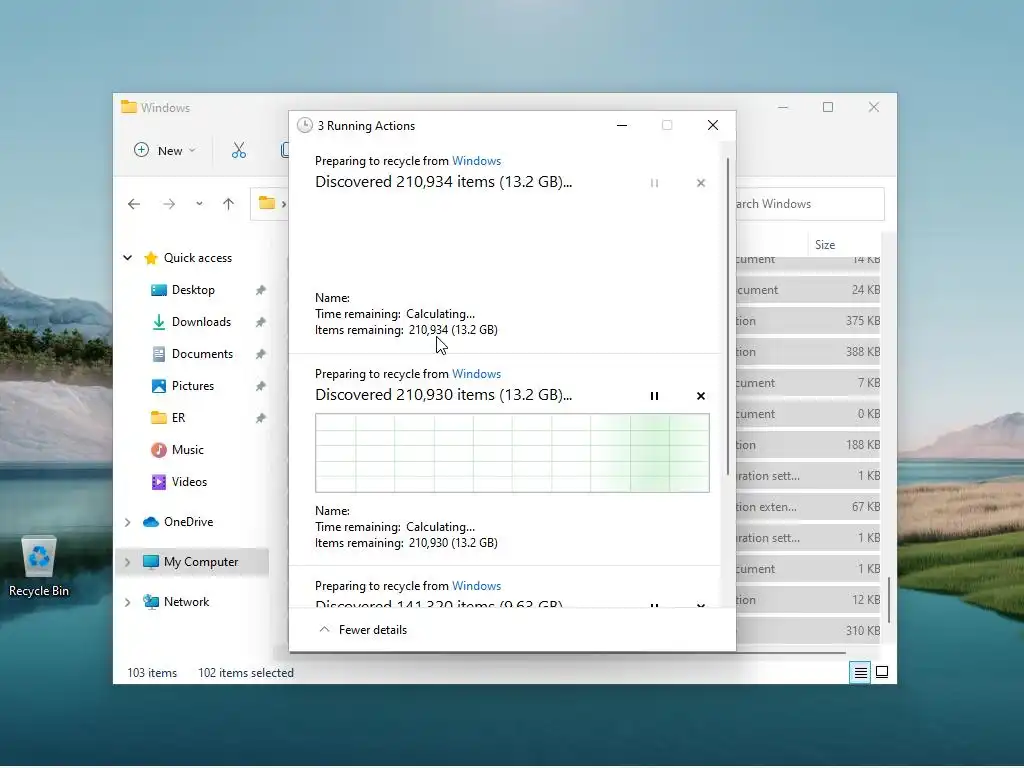Pause the 210,934 items operation
Viewport: 1024px width, 768px height.
654,184
